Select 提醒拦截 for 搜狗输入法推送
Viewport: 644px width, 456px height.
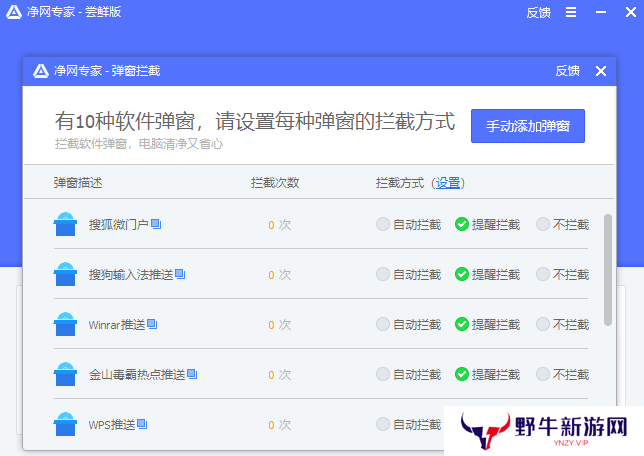click(488, 274)
